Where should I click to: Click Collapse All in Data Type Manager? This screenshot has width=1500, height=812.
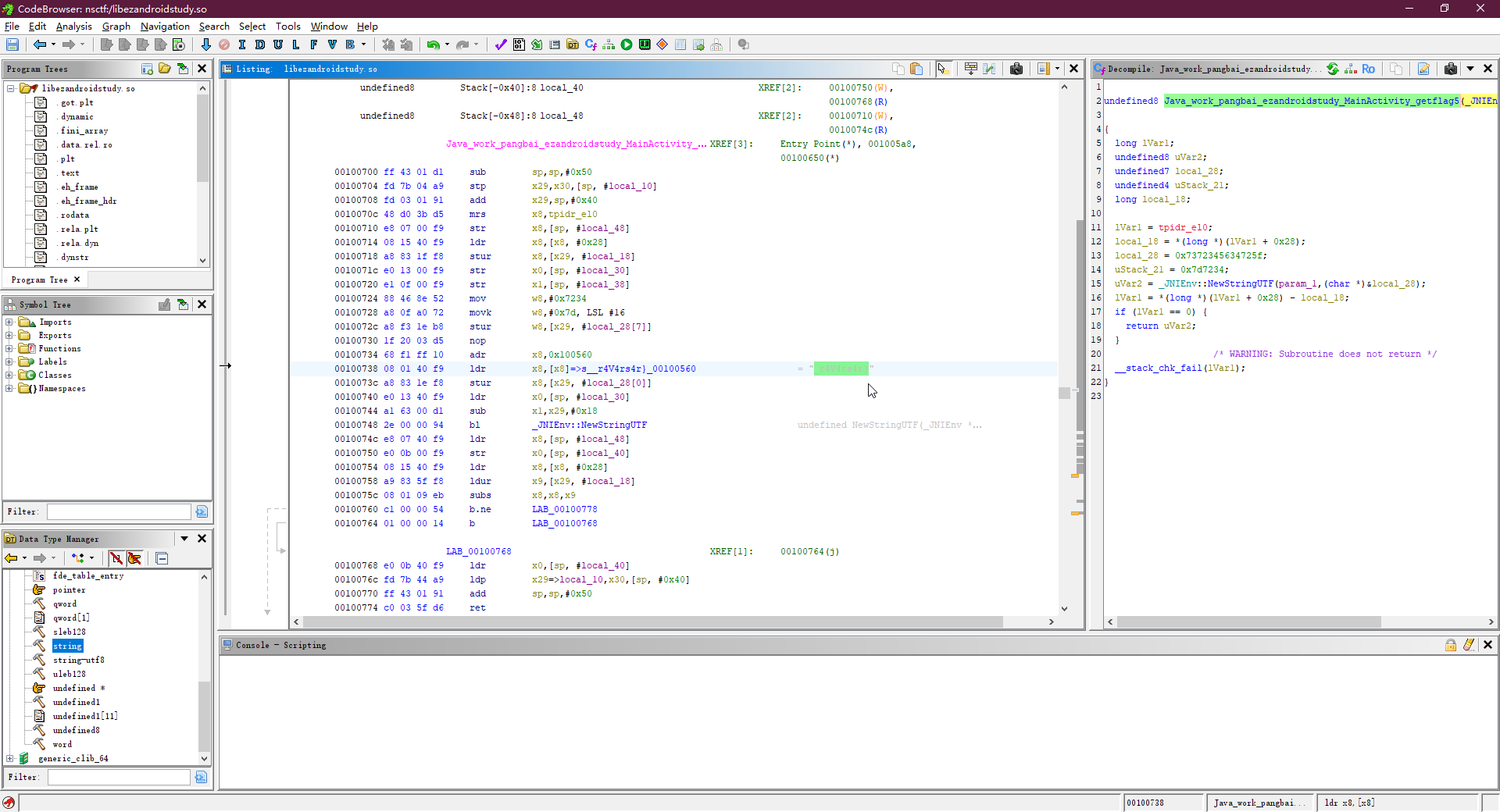click(162, 558)
